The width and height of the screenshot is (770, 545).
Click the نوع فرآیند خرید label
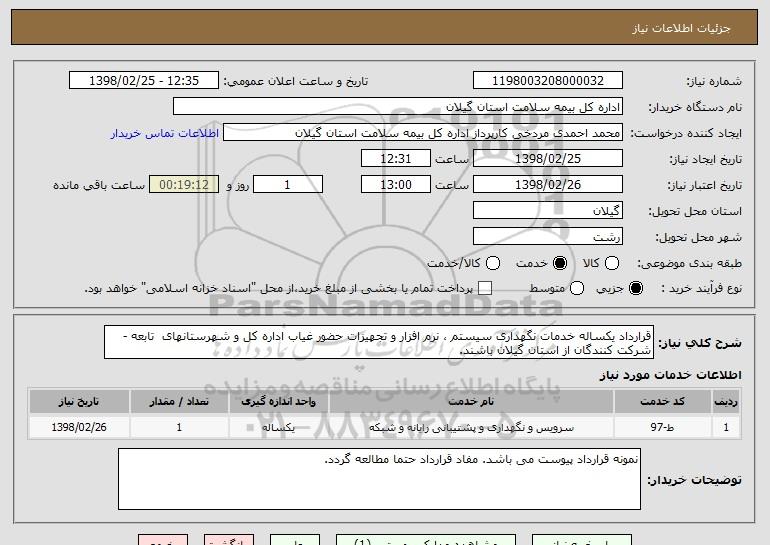[701, 288]
